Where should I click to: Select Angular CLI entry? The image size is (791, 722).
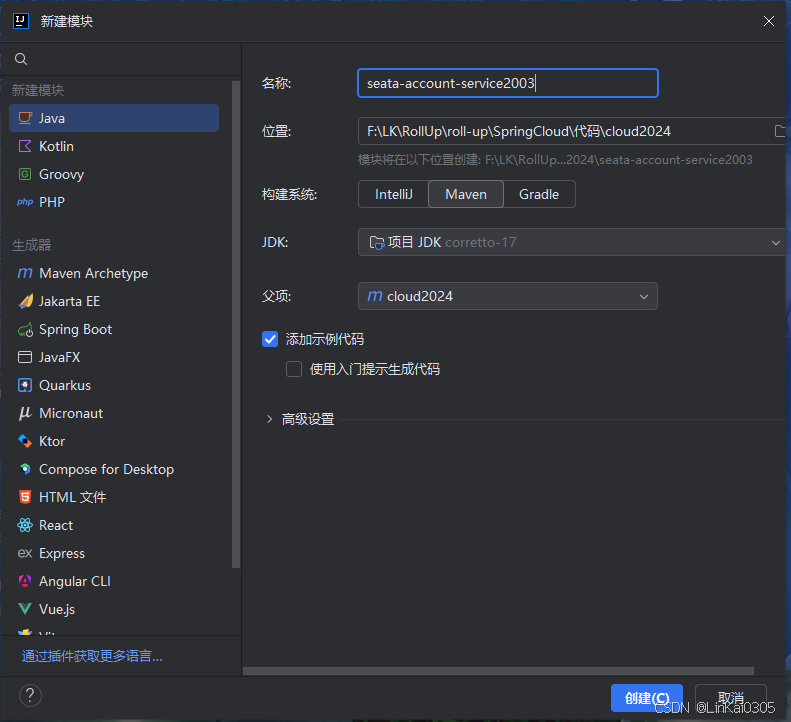(114, 581)
